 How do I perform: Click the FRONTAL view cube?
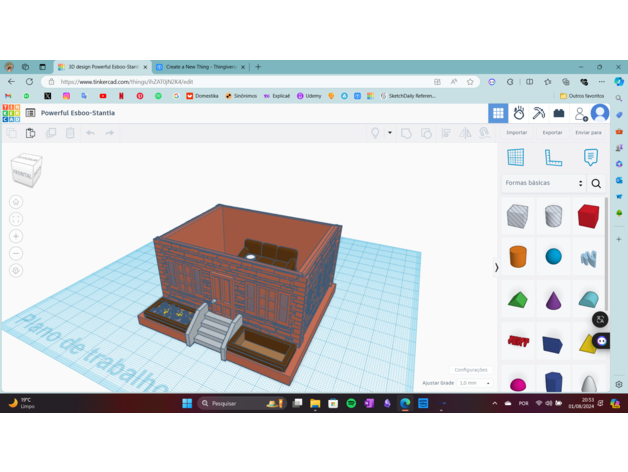tap(27, 172)
